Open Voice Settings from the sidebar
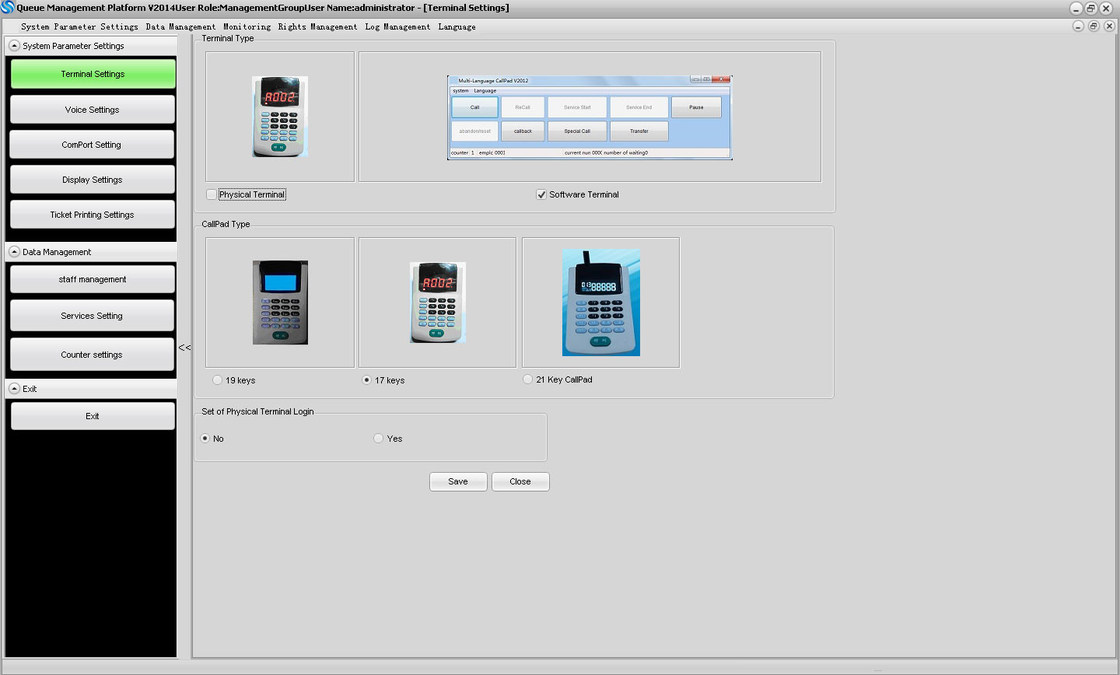This screenshot has height=675, width=1120. 92,110
